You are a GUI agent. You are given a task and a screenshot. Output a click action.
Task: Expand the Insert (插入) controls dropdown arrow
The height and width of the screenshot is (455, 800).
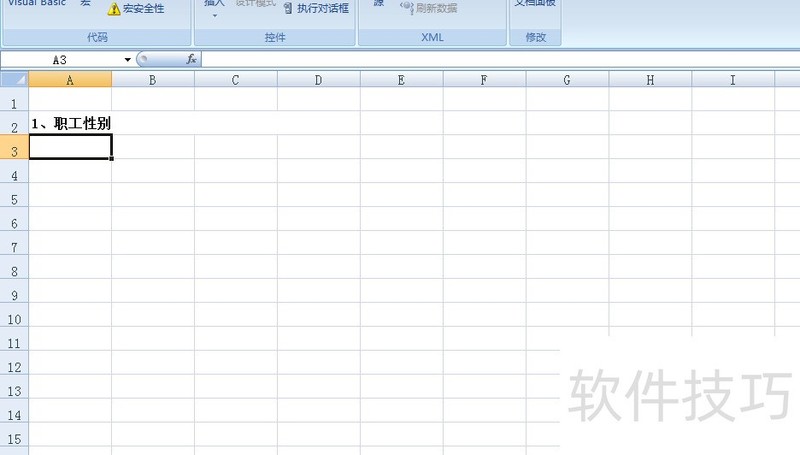(215, 16)
